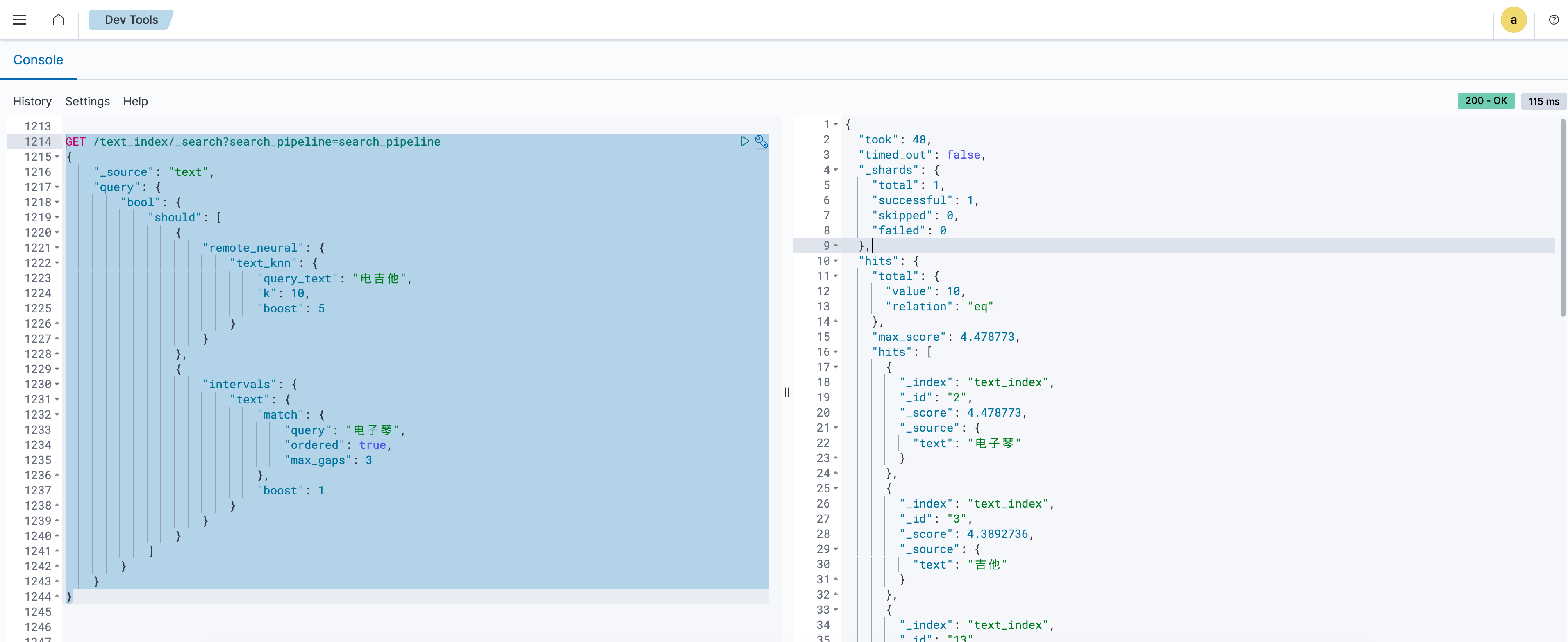Open the Help menu item

(135, 101)
